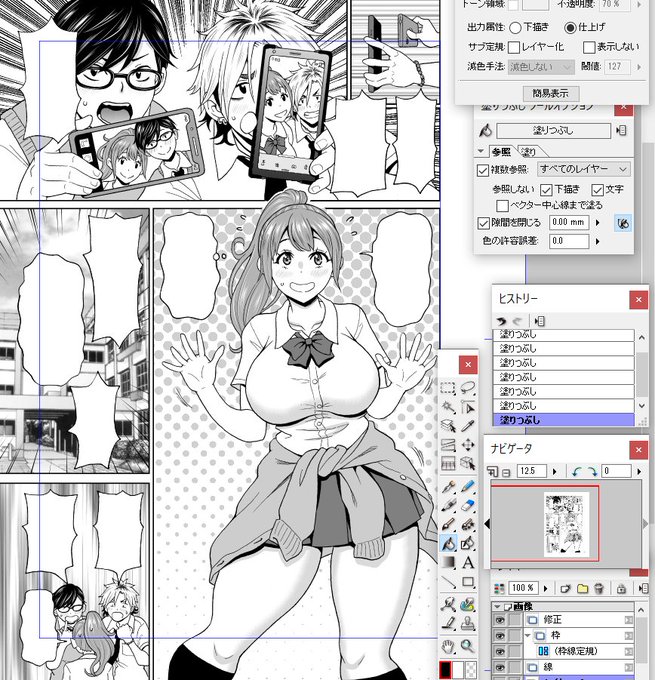Collapse the fill tool options triangle
Screen dimensions: 655x680
pos(481,151)
